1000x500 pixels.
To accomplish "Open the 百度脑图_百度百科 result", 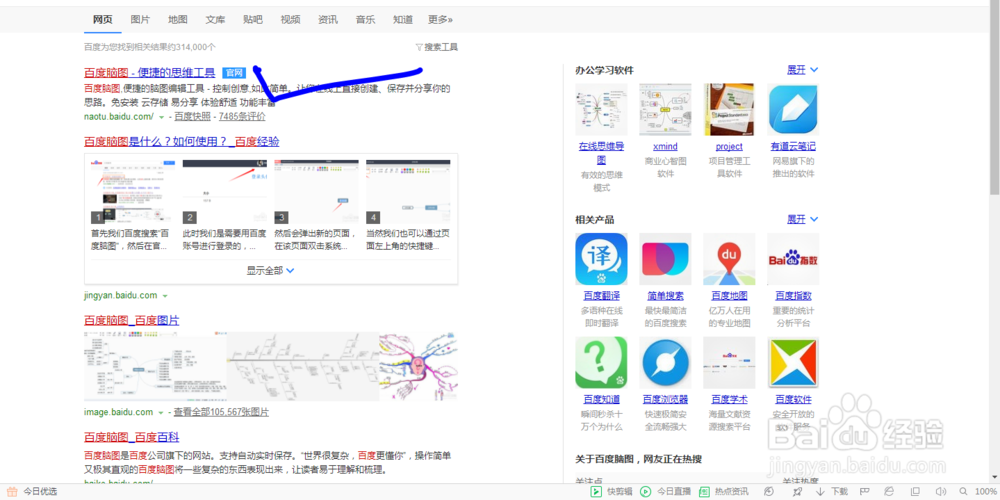I will (131, 437).
